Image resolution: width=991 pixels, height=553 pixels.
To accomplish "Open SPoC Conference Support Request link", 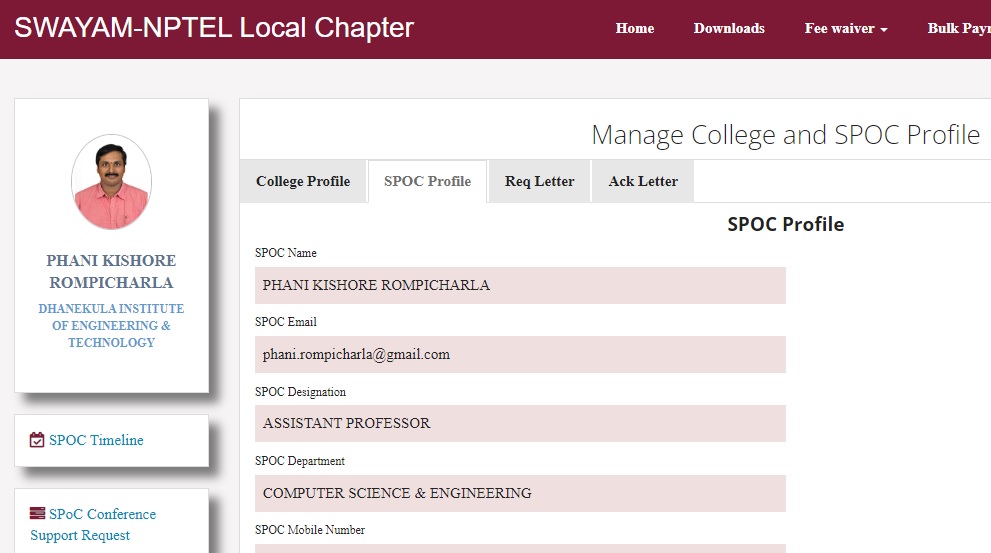I will (93, 525).
